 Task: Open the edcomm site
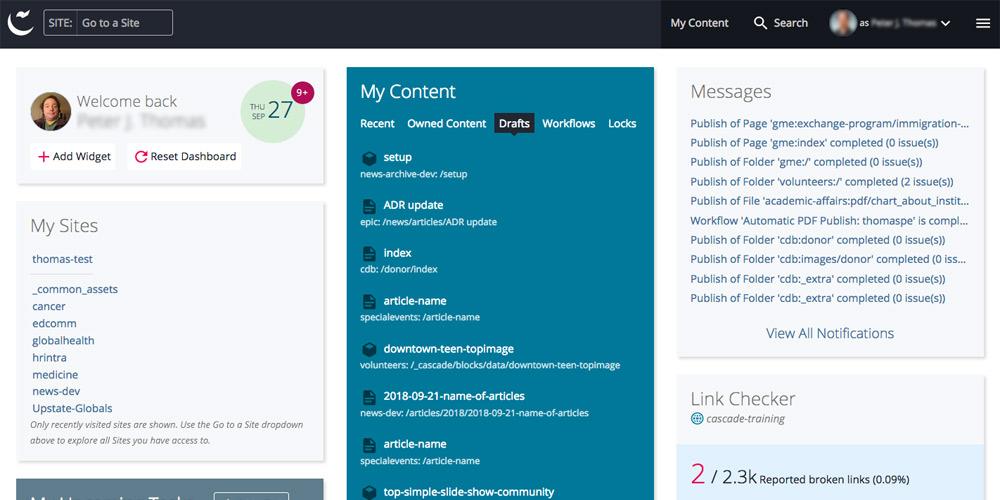click(54, 323)
